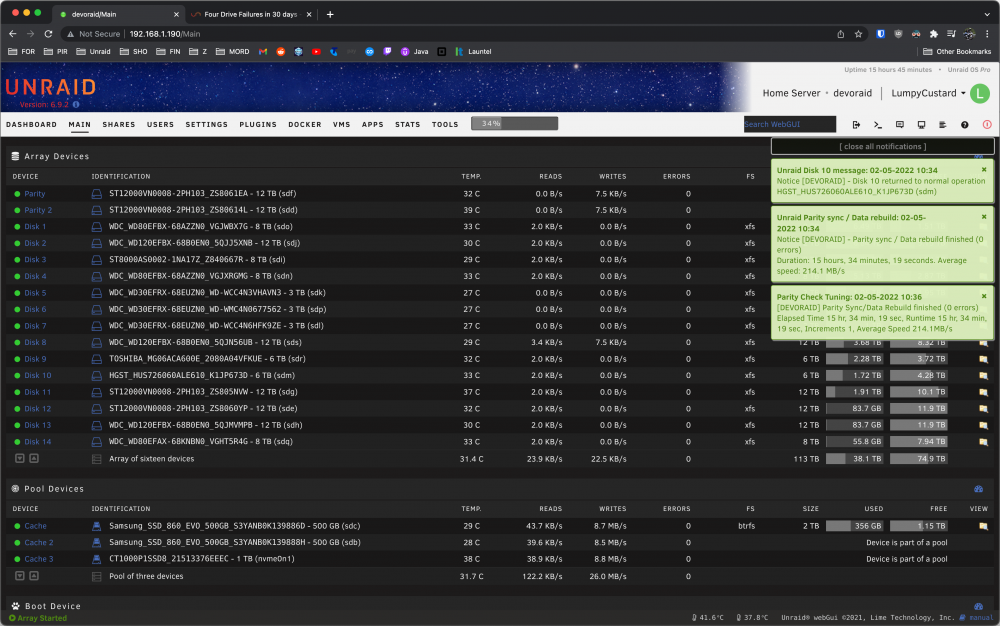Click the help question mark icon
The image size is (1000, 626).
tap(964, 125)
